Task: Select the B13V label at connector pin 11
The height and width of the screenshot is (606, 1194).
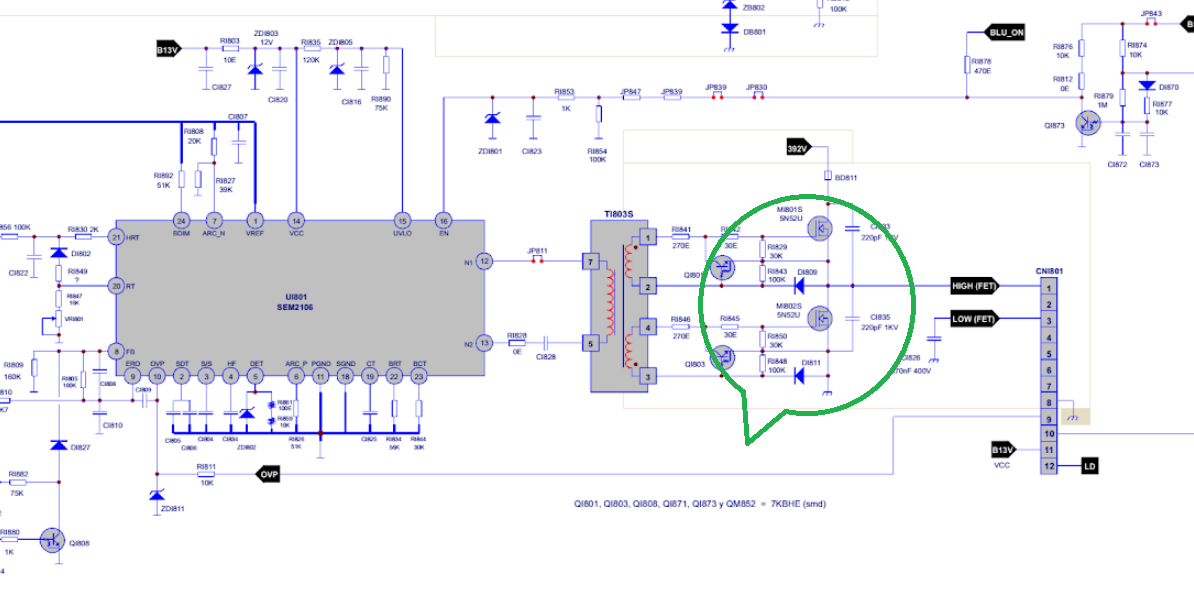Action: click(x=1003, y=450)
